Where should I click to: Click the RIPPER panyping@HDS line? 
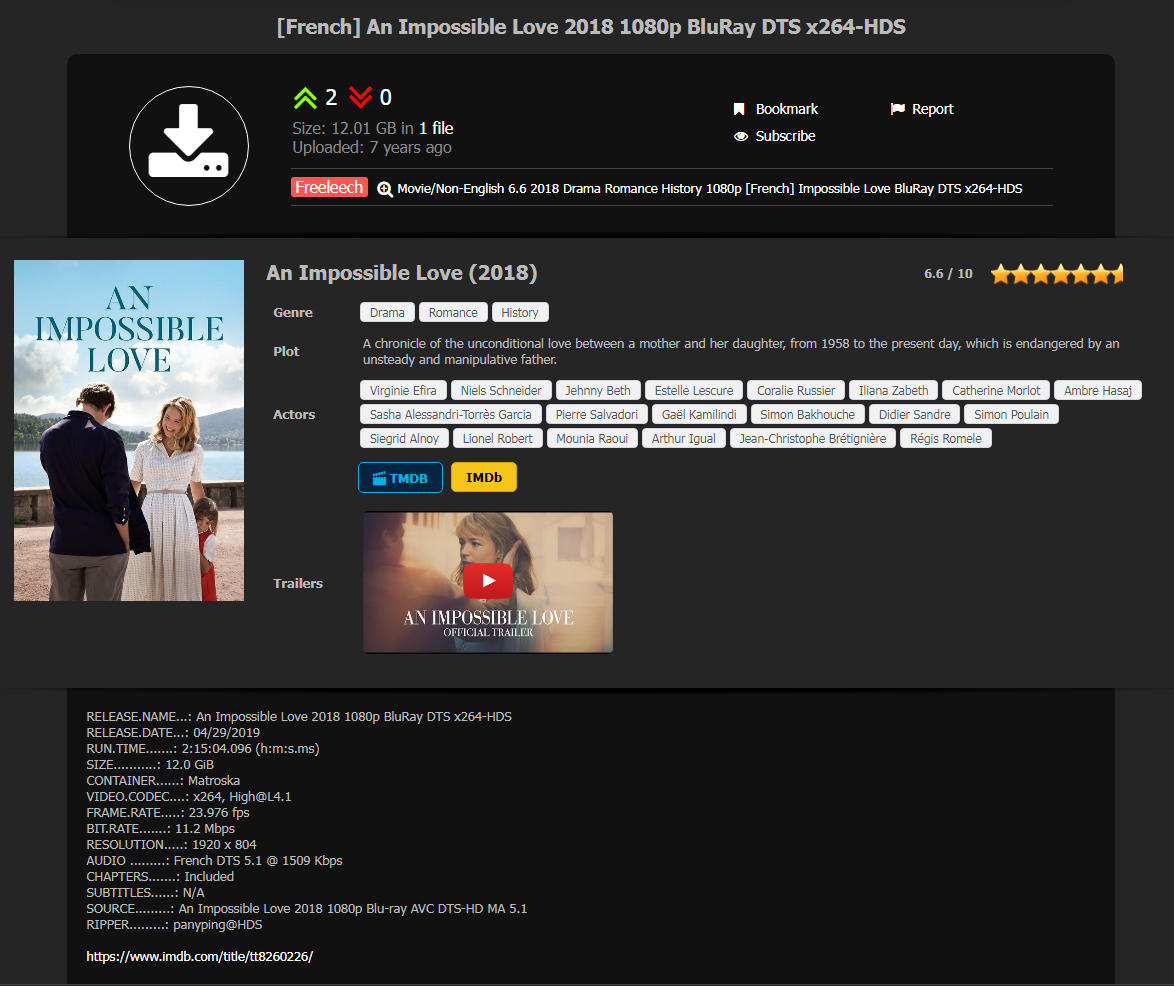click(x=174, y=925)
